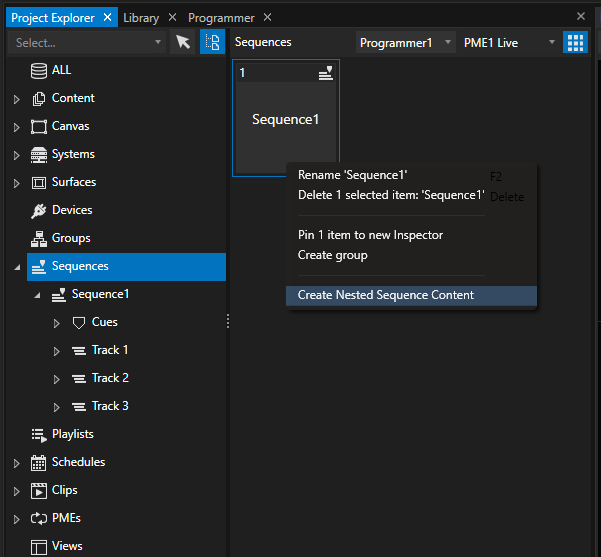The width and height of the screenshot is (601, 557).
Task: Expand the PMEs tree node
Action: 16,519
